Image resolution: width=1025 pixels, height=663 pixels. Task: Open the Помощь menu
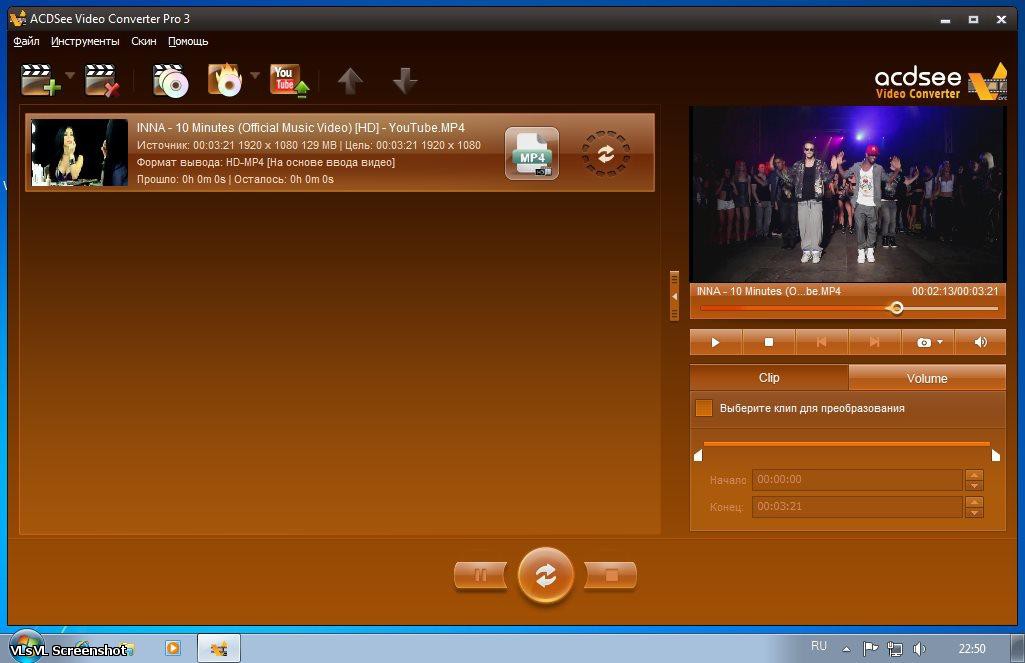[188, 41]
